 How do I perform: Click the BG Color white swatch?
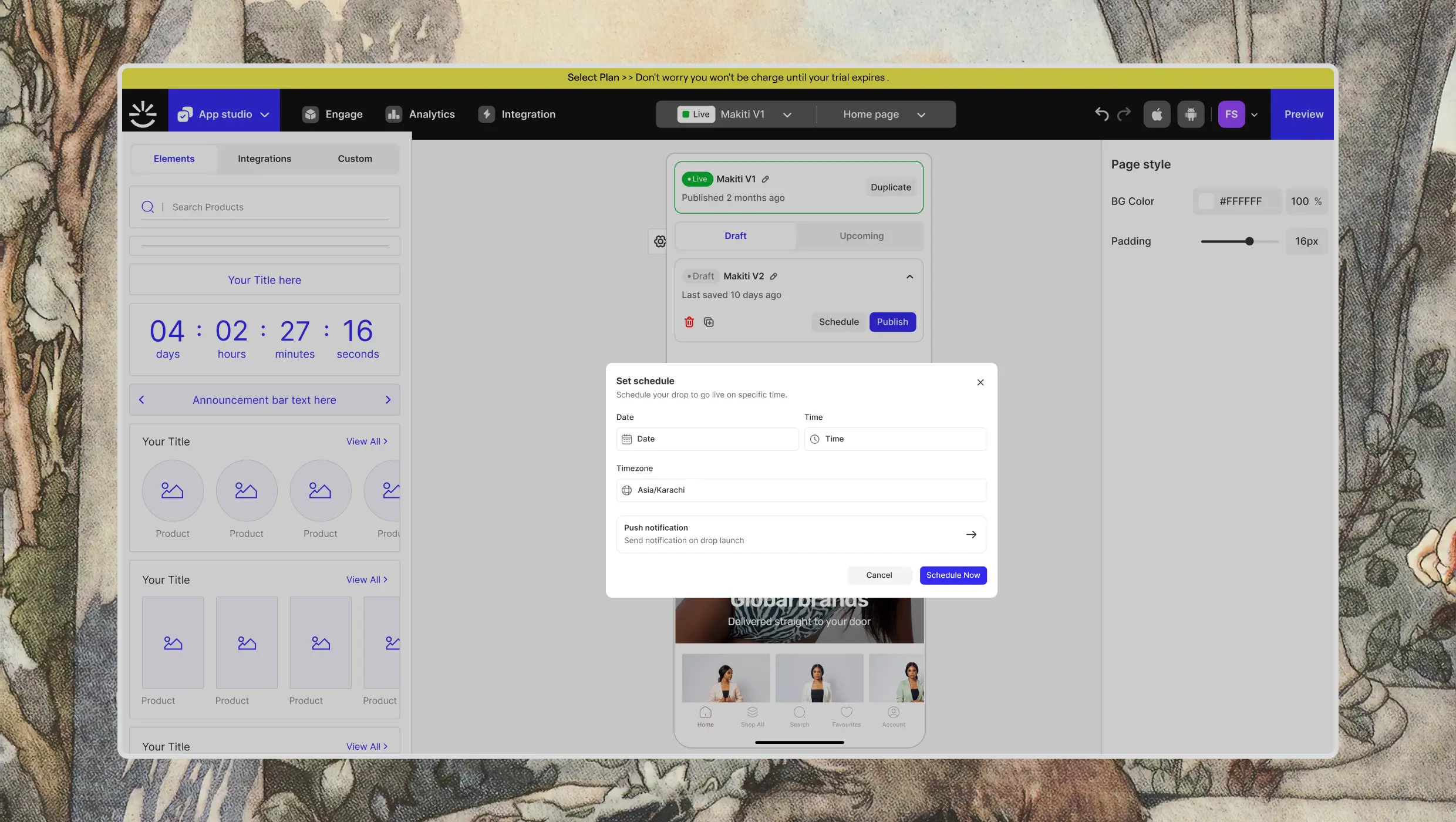point(1206,201)
